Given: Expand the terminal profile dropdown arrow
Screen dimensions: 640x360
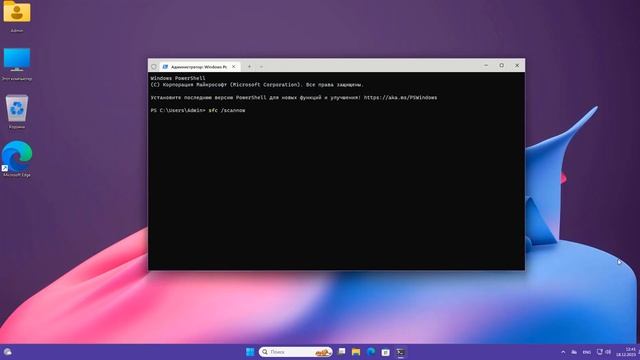Looking at the screenshot, I should tap(261, 67).
